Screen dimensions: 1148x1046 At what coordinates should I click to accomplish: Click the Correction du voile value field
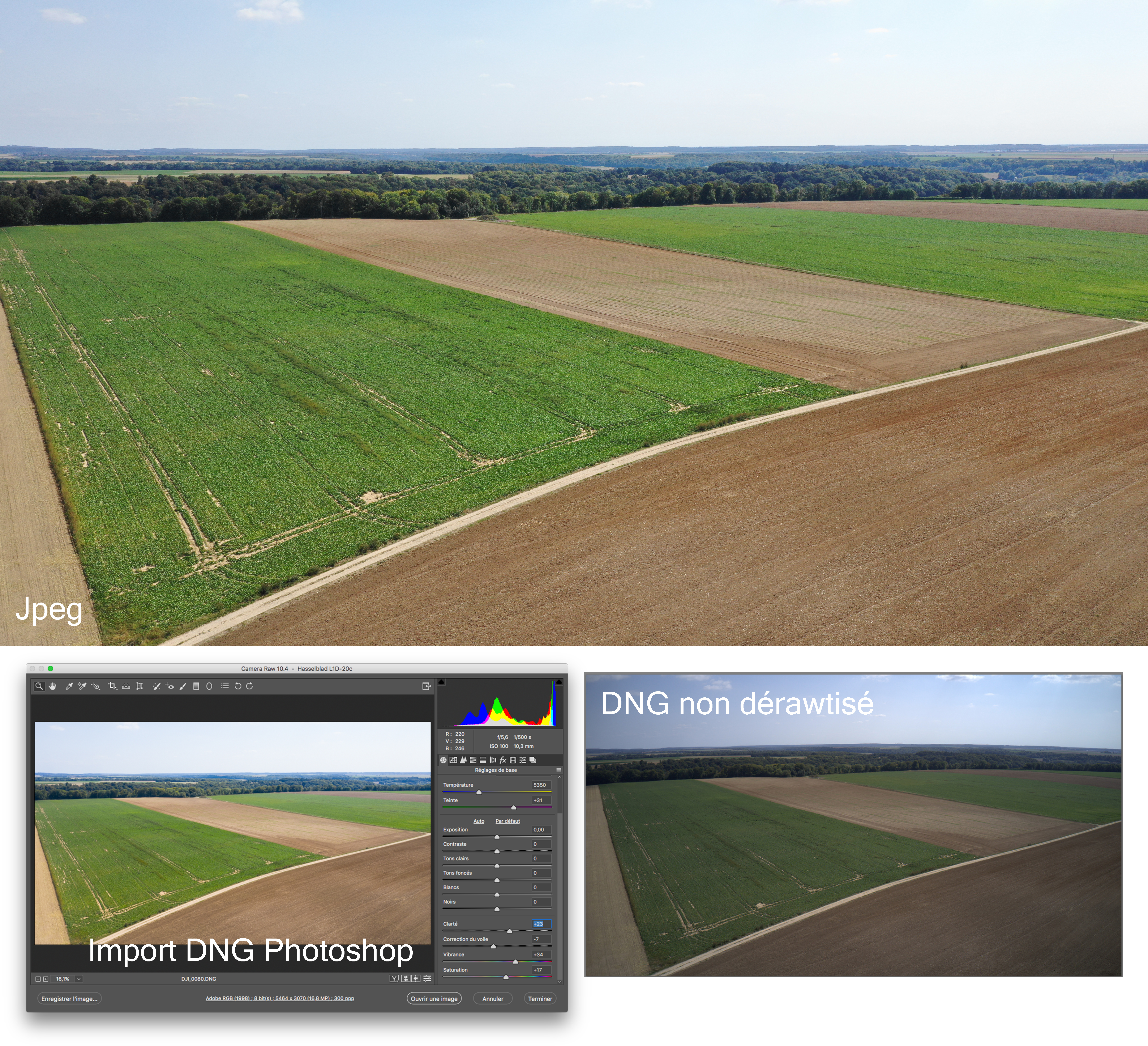click(541, 939)
